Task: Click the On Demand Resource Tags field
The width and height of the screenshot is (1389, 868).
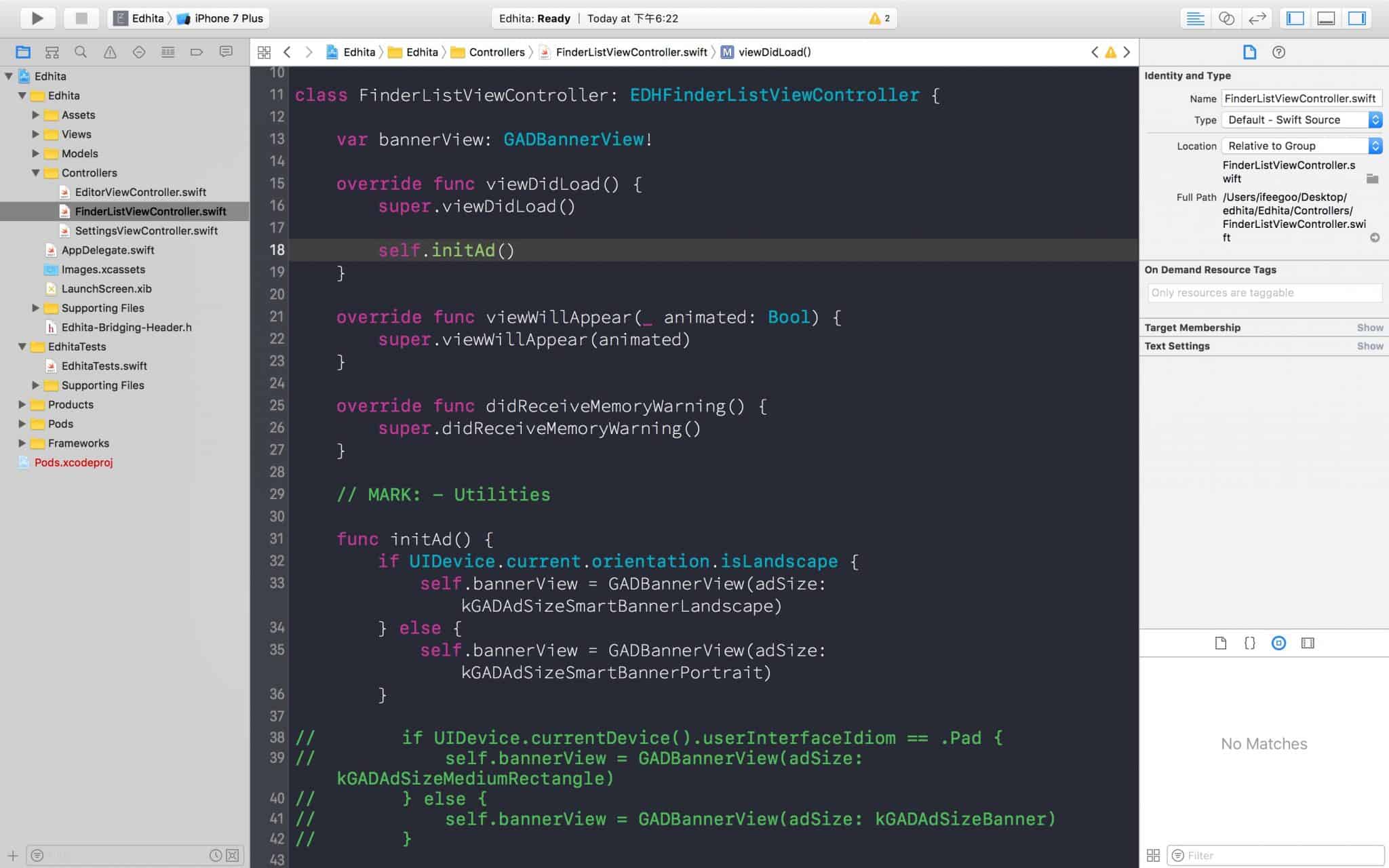Action: (x=1264, y=293)
